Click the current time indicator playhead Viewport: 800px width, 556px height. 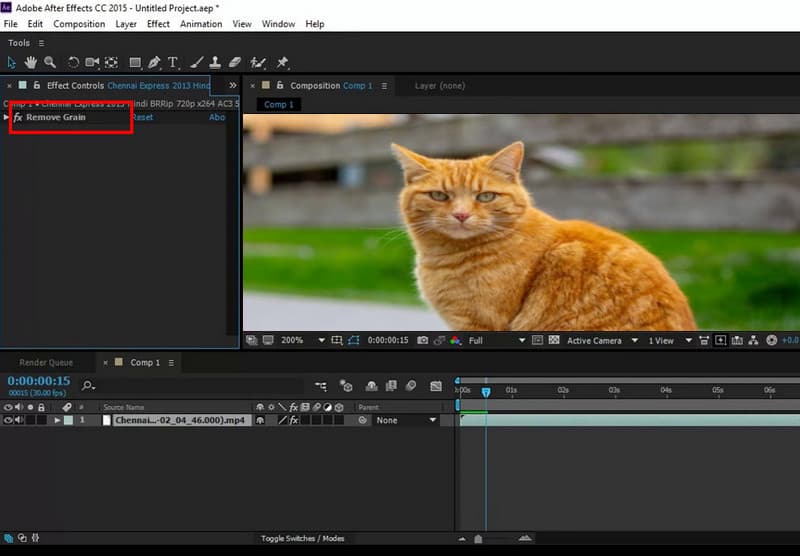pyautogui.click(x=486, y=392)
